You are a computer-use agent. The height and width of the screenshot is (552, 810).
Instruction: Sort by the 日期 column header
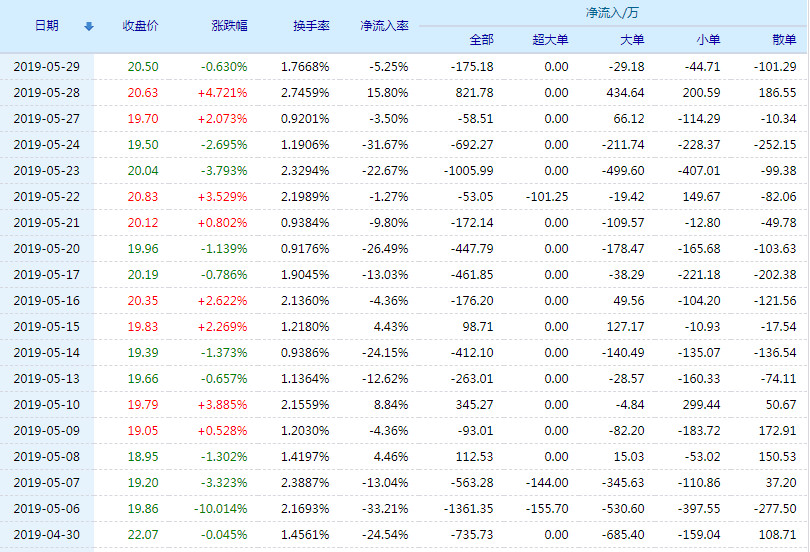pos(46,26)
